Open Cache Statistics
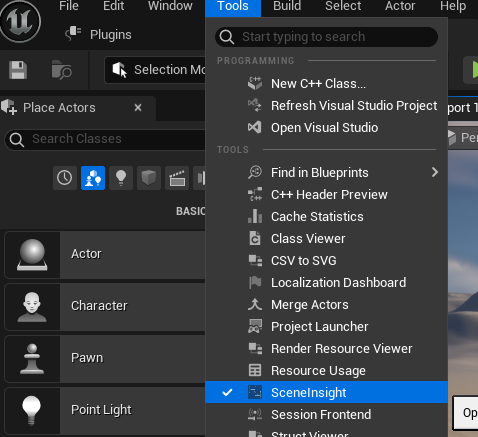 point(326,217)
